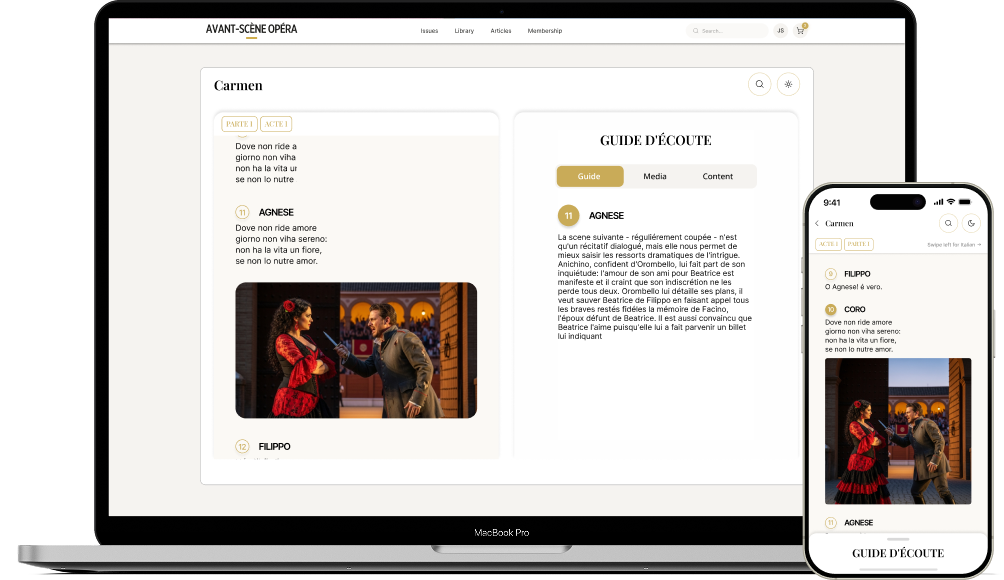Click the JS user avatar
Image resolution: width=1004 pixels, height=580 pixels.
pos(780,31)
